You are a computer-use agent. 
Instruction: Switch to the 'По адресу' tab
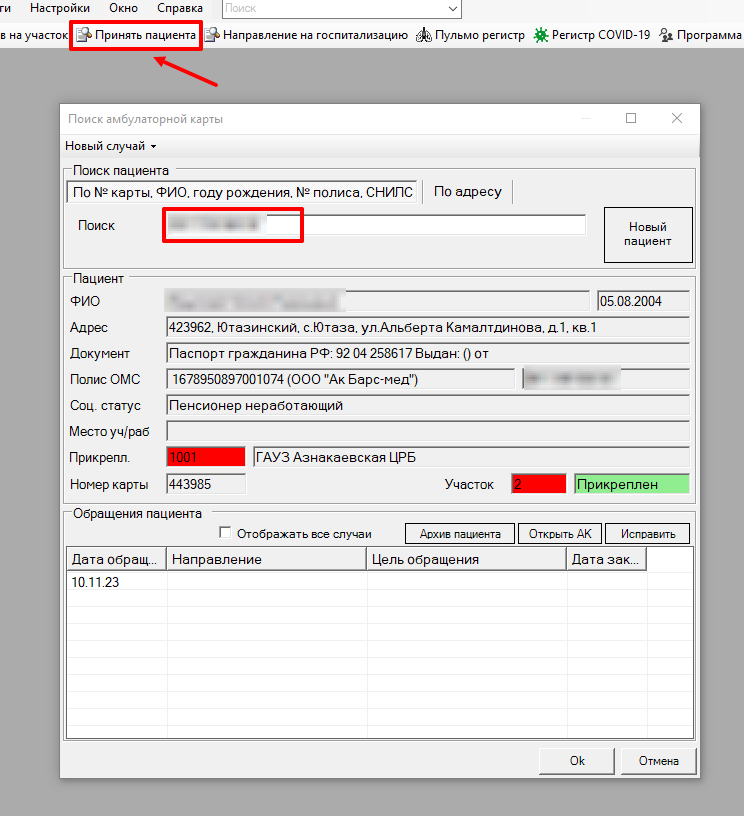(467, 191)
